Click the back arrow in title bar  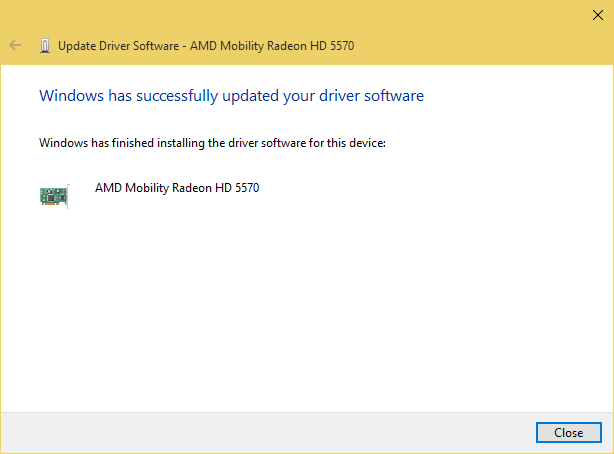coord(15,45)
